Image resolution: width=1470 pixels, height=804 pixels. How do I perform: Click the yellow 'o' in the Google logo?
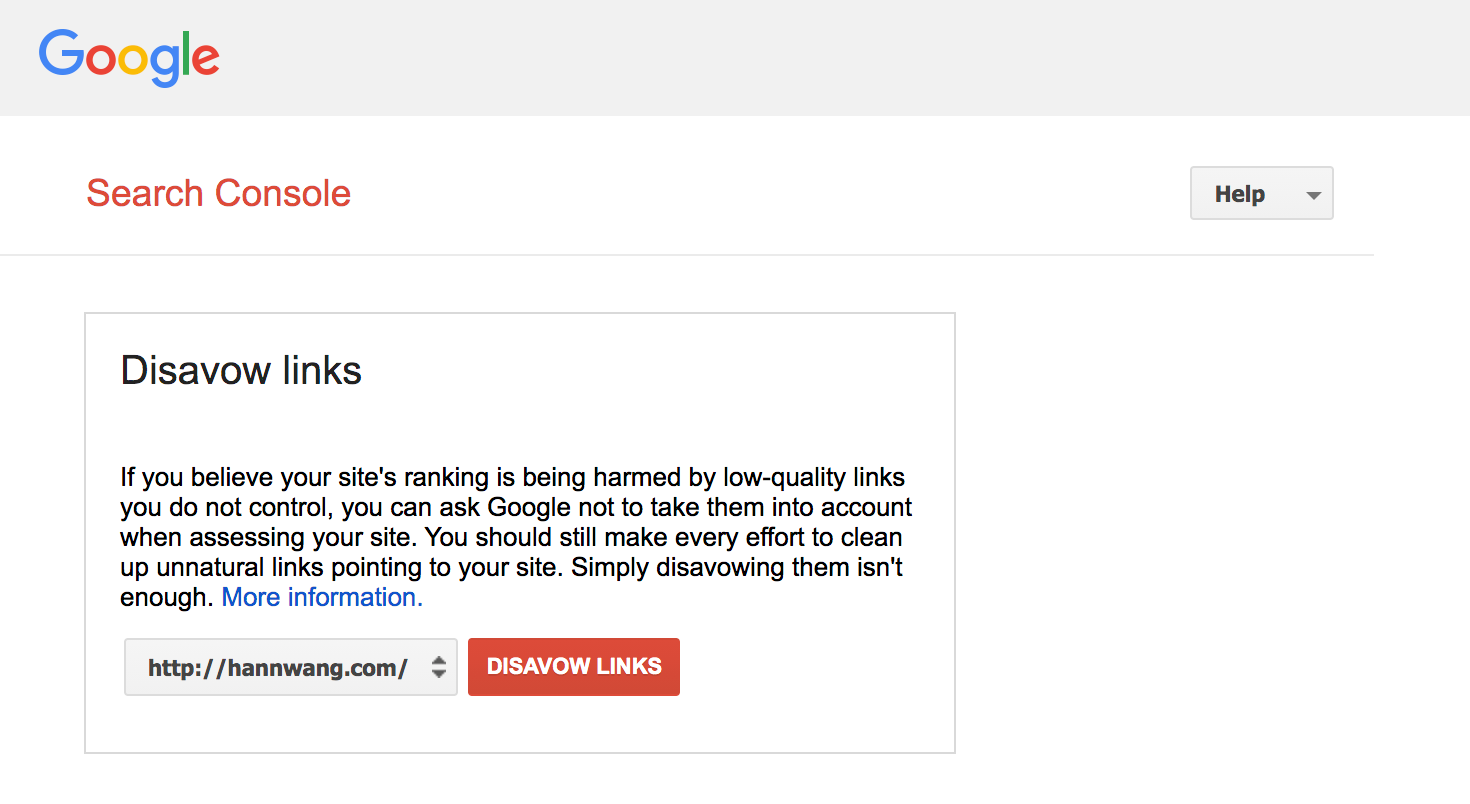point(133,60)
